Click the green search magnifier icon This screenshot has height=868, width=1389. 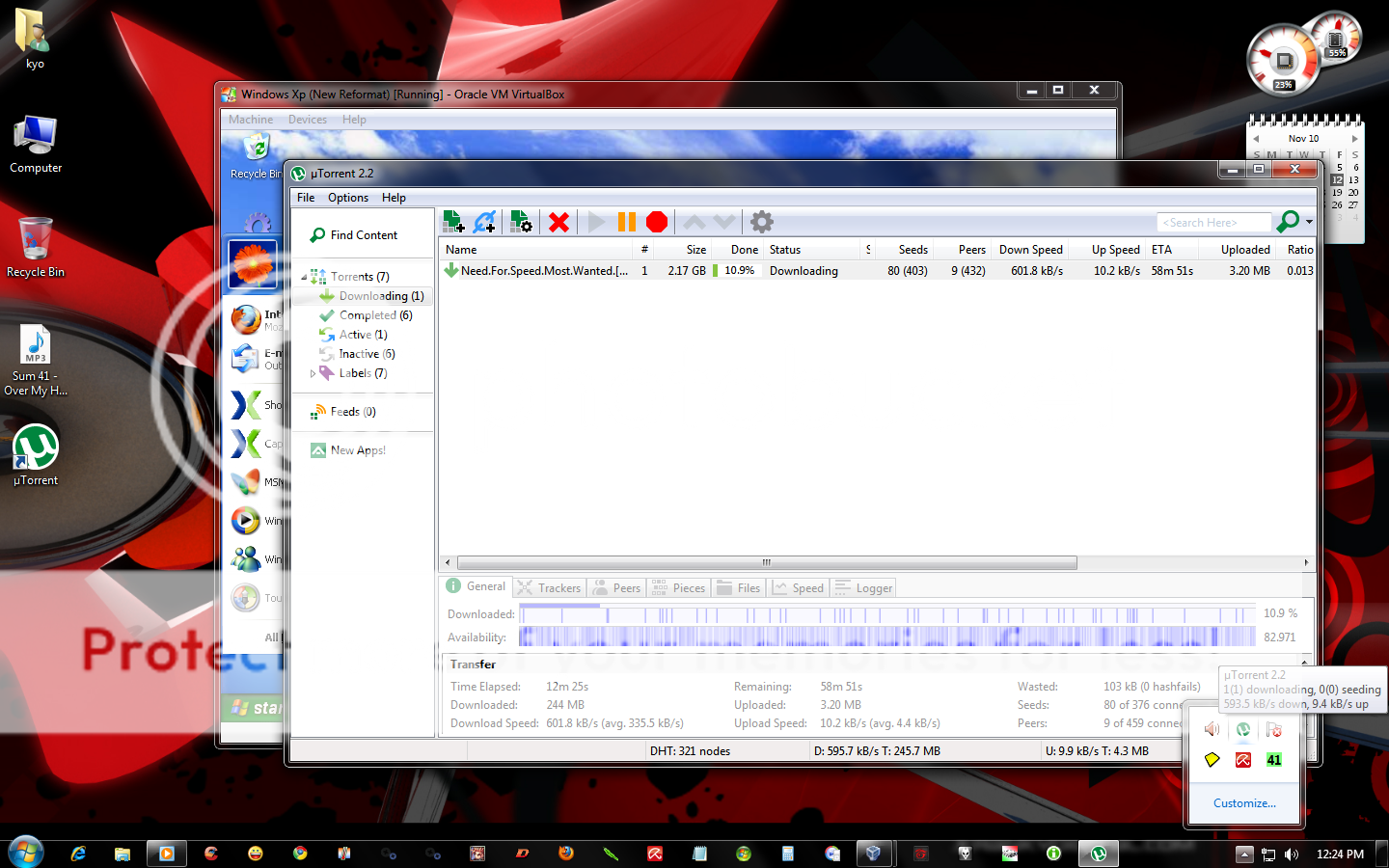pyautogui.click(x=1288, y=222)
